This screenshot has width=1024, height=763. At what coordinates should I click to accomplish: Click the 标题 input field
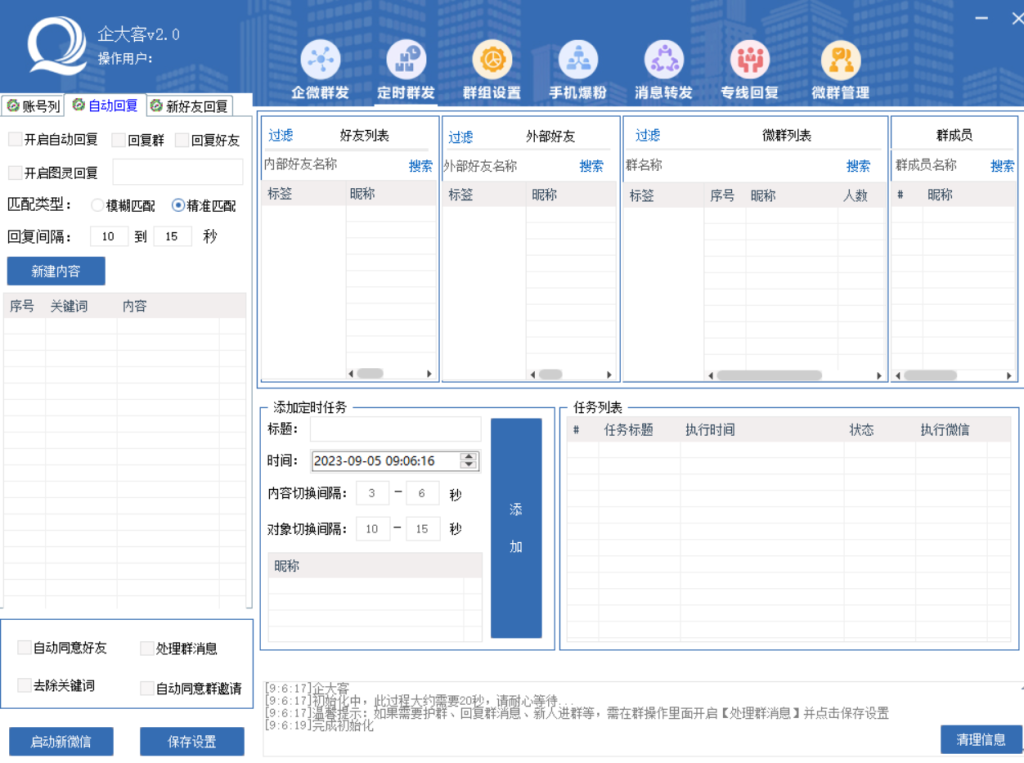tap(395, 430)
